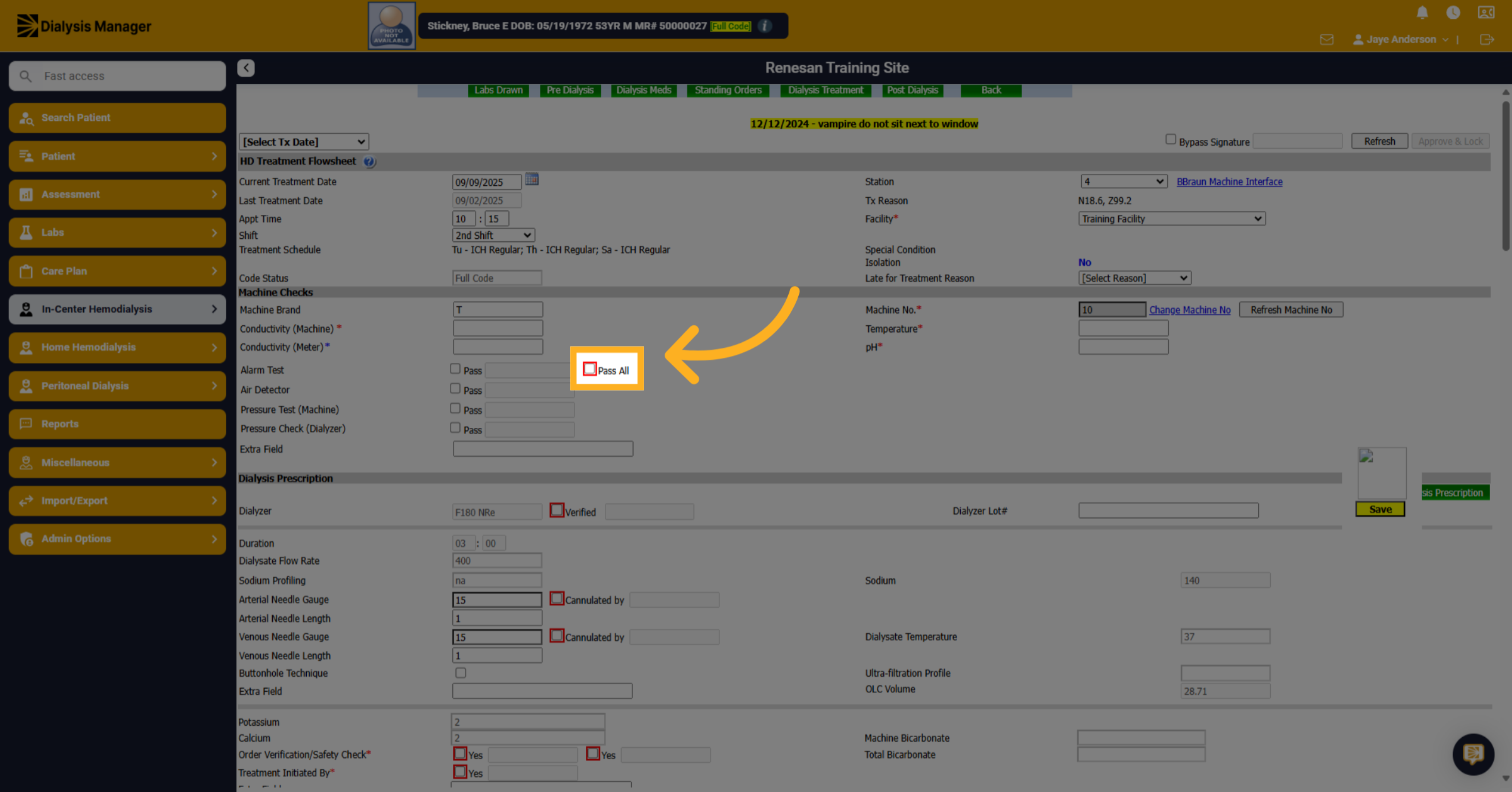Open the mail envelope icon

1326,40
